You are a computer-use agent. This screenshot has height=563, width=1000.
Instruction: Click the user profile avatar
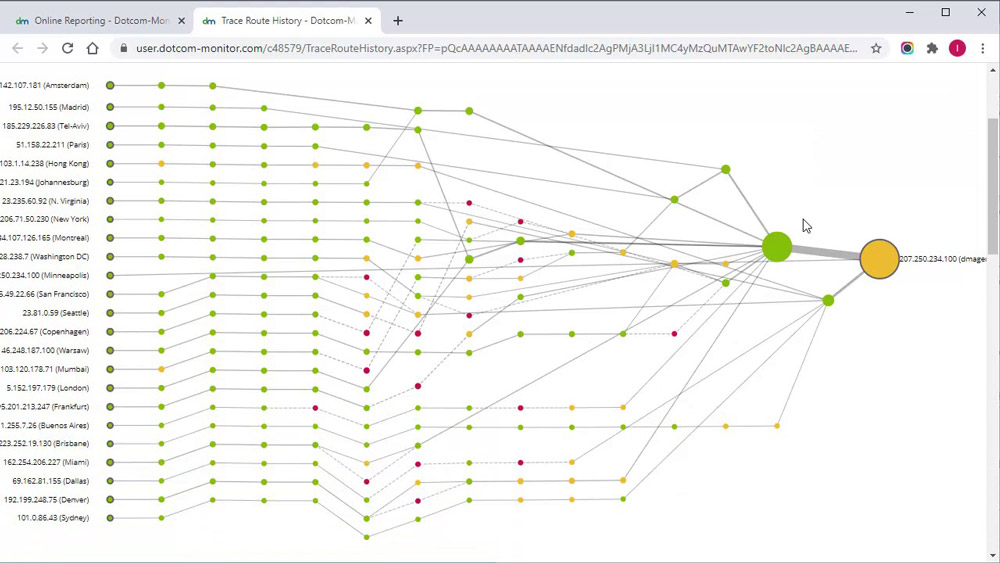tap(957, 48)
